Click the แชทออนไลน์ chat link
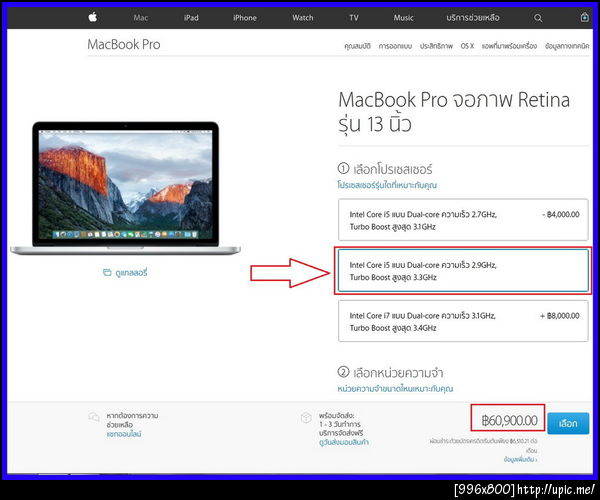The width and height of the screenshot is (600, 500). pyautogui.click(x=124, y=434)
